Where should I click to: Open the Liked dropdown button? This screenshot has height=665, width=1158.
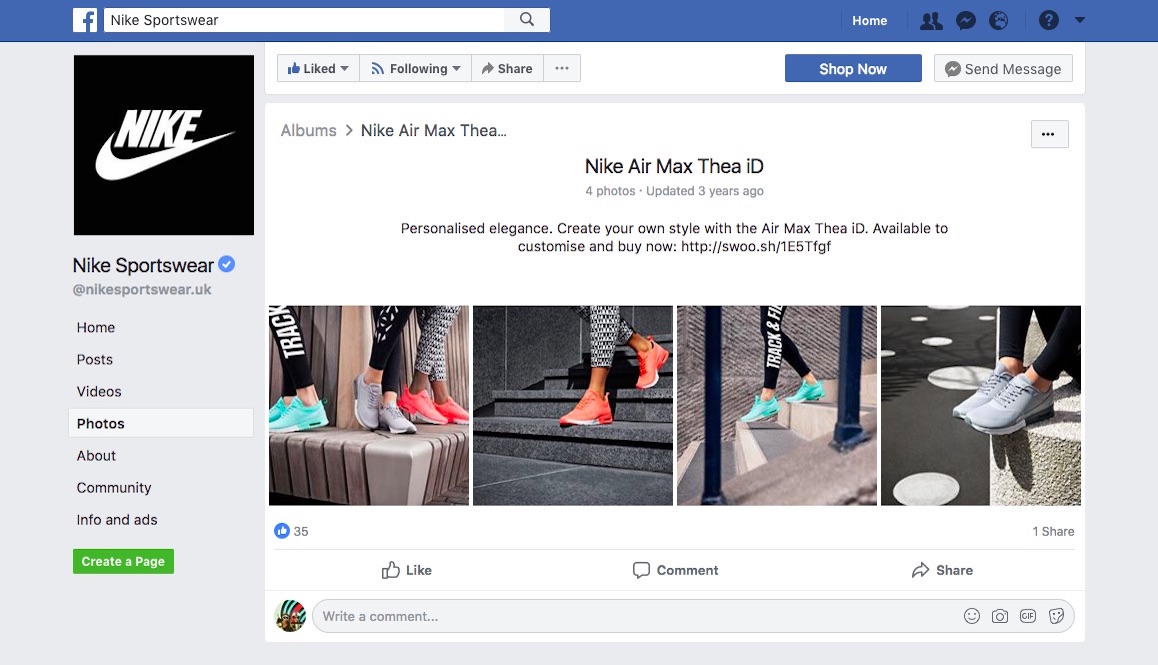click(318, 68)
